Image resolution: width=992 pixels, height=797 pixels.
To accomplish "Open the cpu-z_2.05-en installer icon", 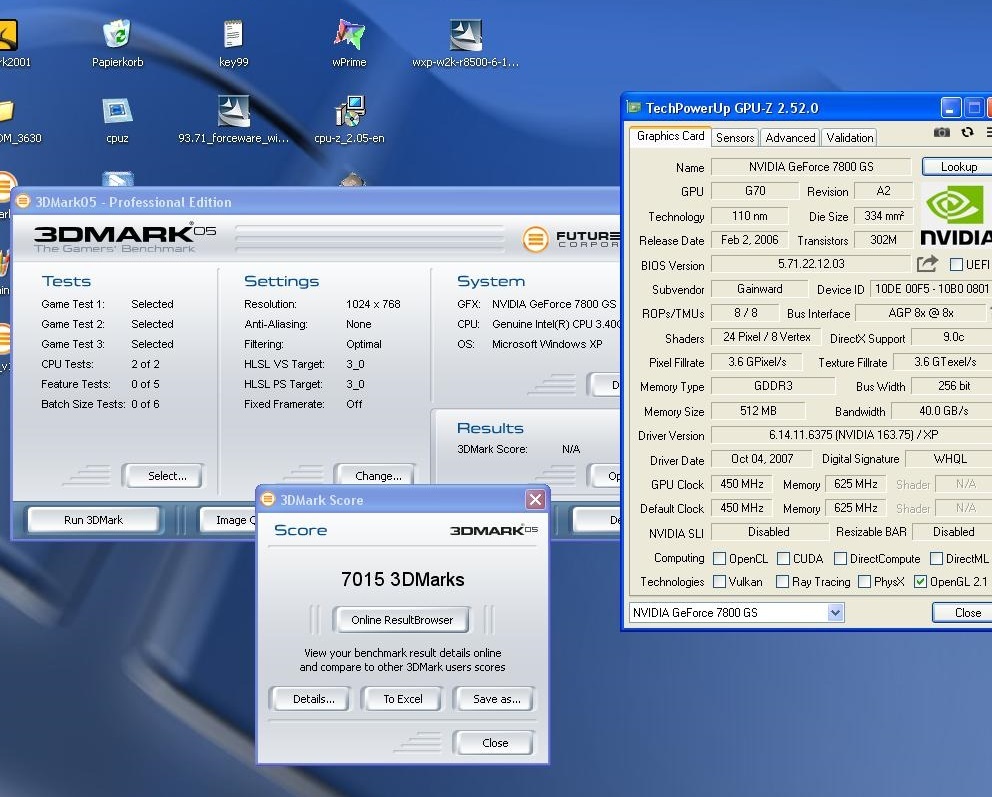I will point(349,113).
